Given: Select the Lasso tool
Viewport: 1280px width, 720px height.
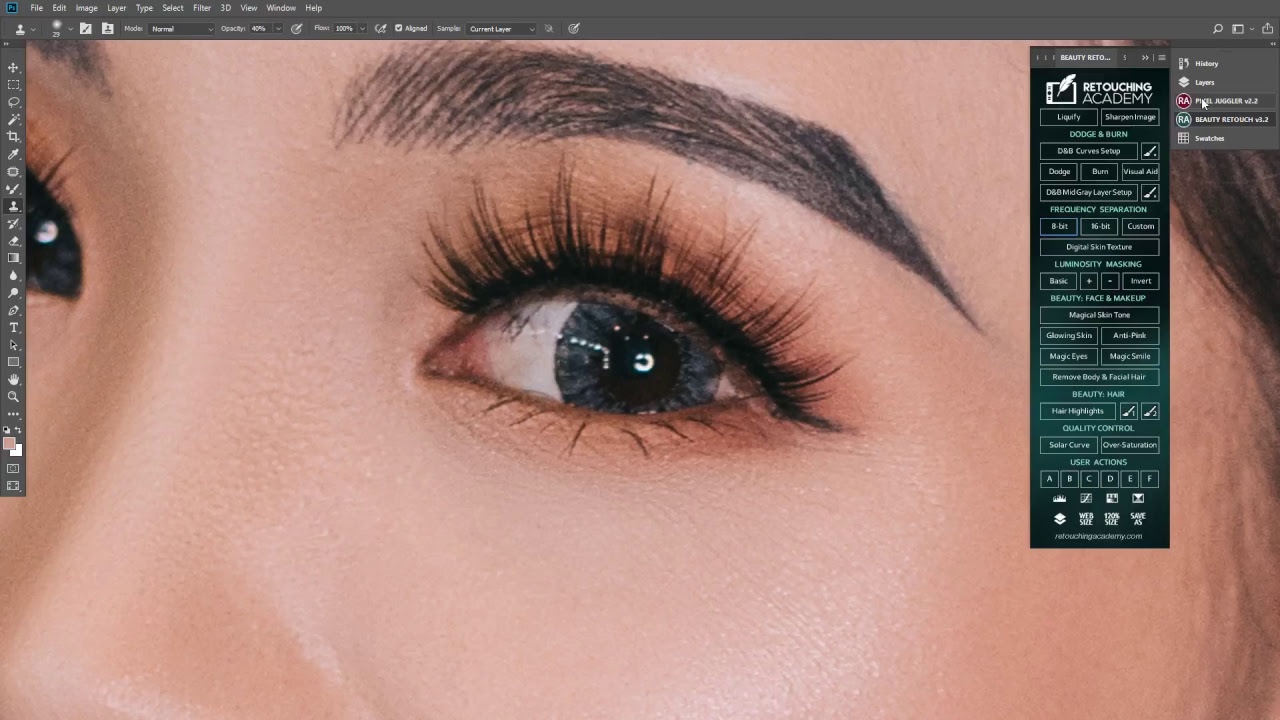Looking at the screenshot, I should [13, 102].
